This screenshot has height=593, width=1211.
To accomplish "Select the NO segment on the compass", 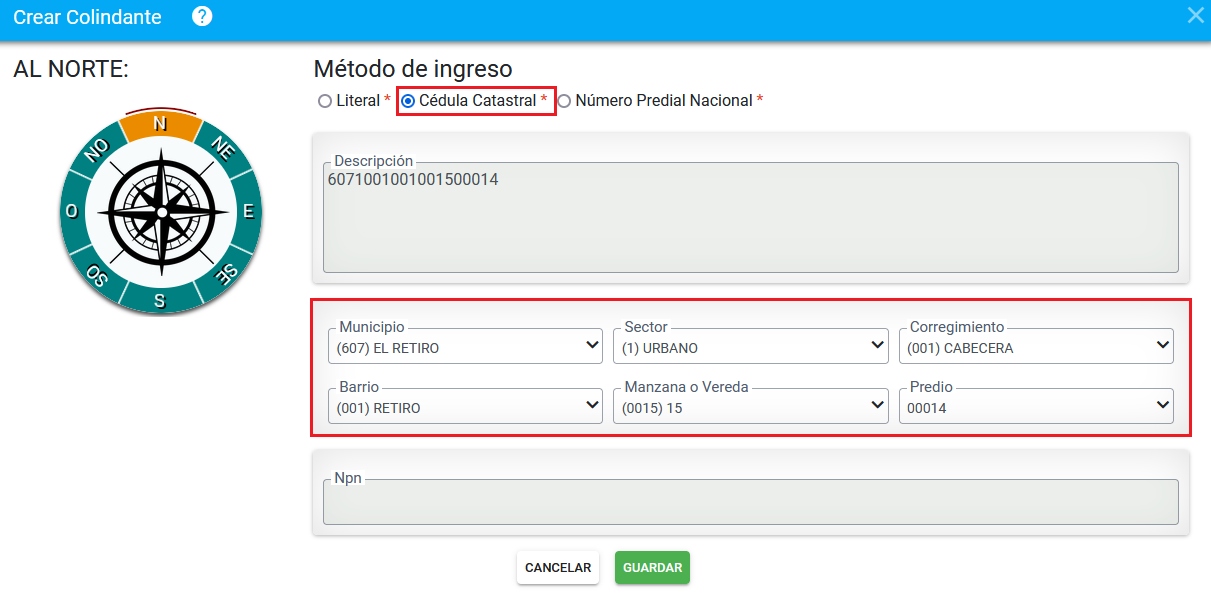I will [x=97, y=151].
